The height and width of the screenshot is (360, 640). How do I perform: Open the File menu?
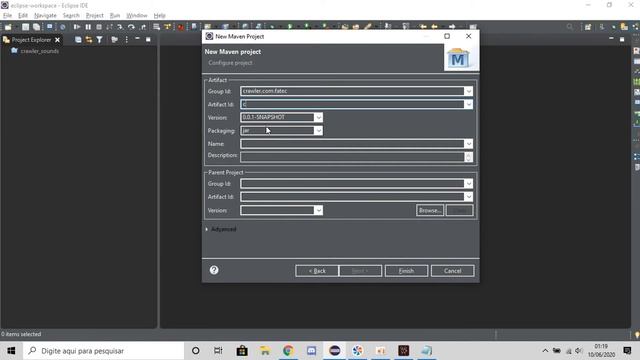7,16
